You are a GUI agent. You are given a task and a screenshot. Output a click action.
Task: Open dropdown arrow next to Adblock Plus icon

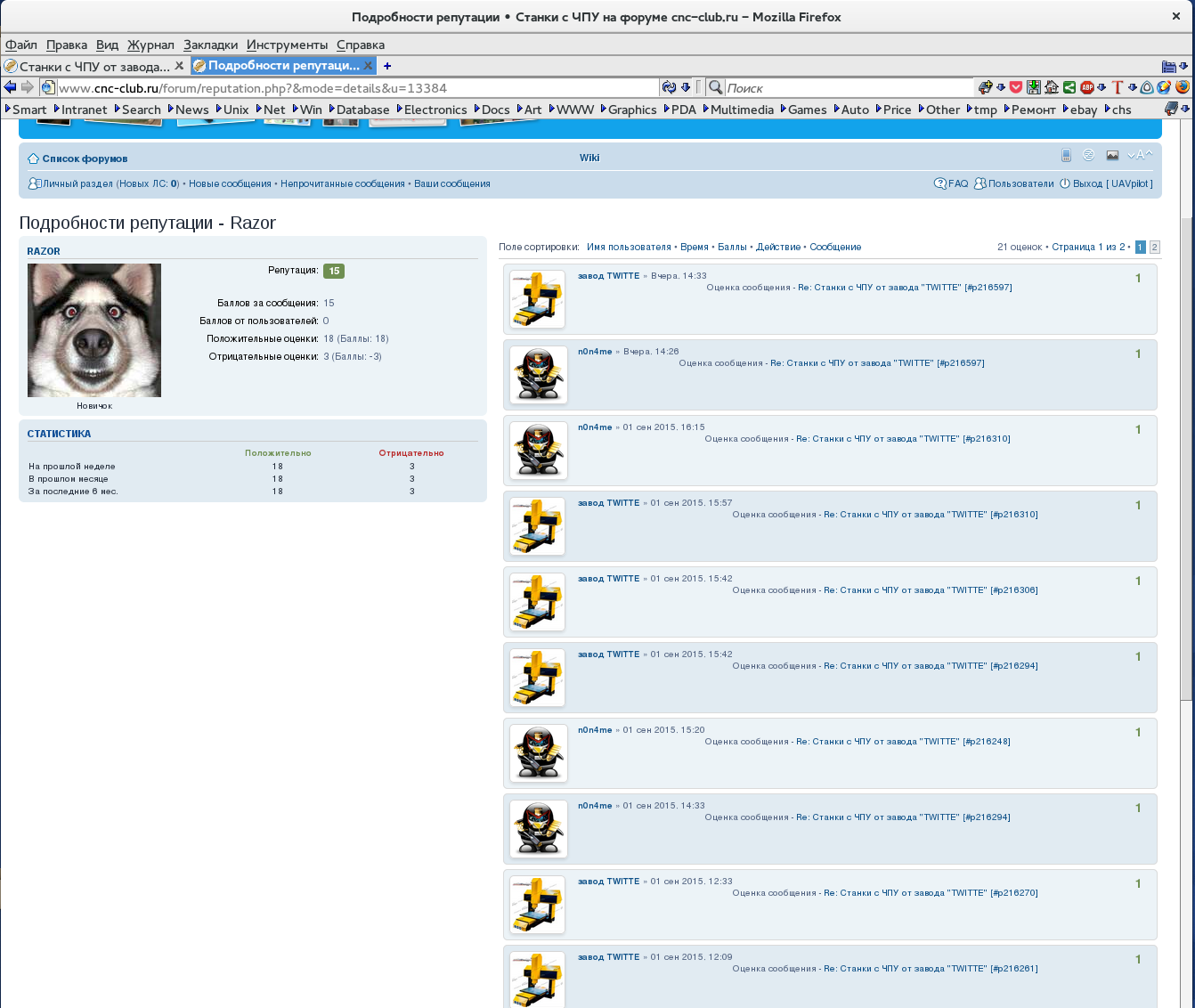click(x=1102, y=87)
